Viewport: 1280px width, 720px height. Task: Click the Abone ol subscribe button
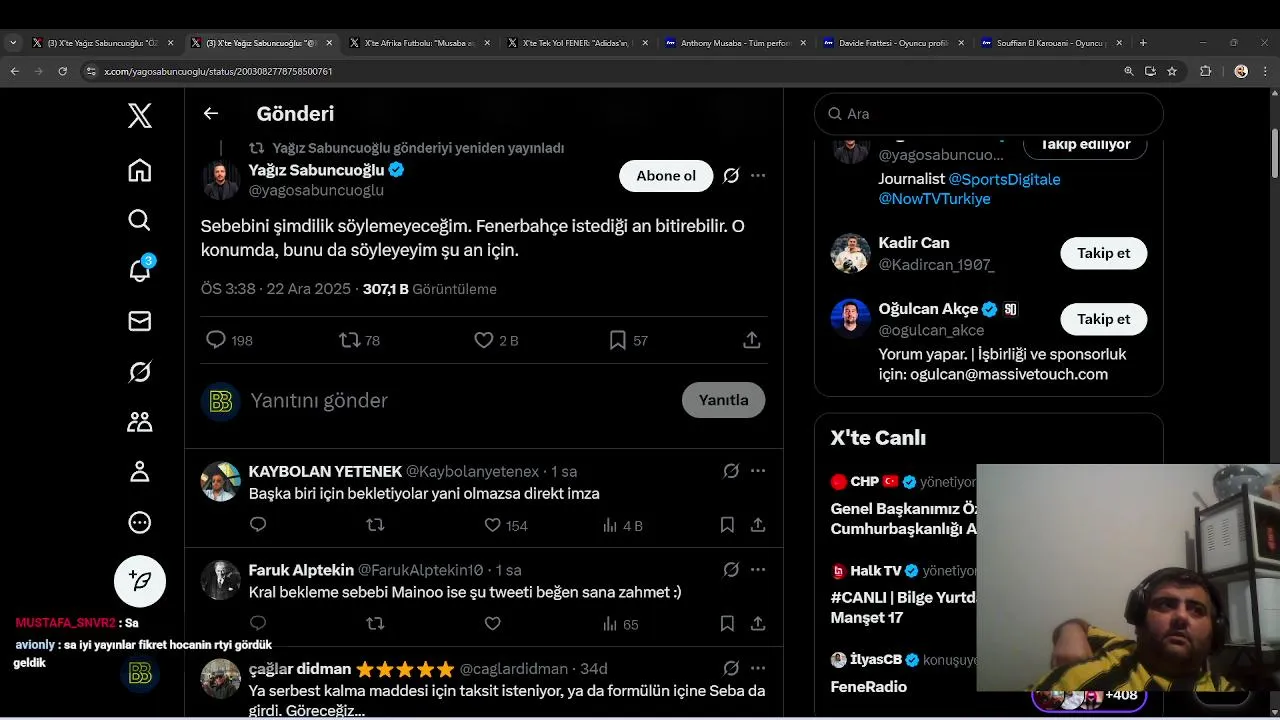tap(666, 176)
